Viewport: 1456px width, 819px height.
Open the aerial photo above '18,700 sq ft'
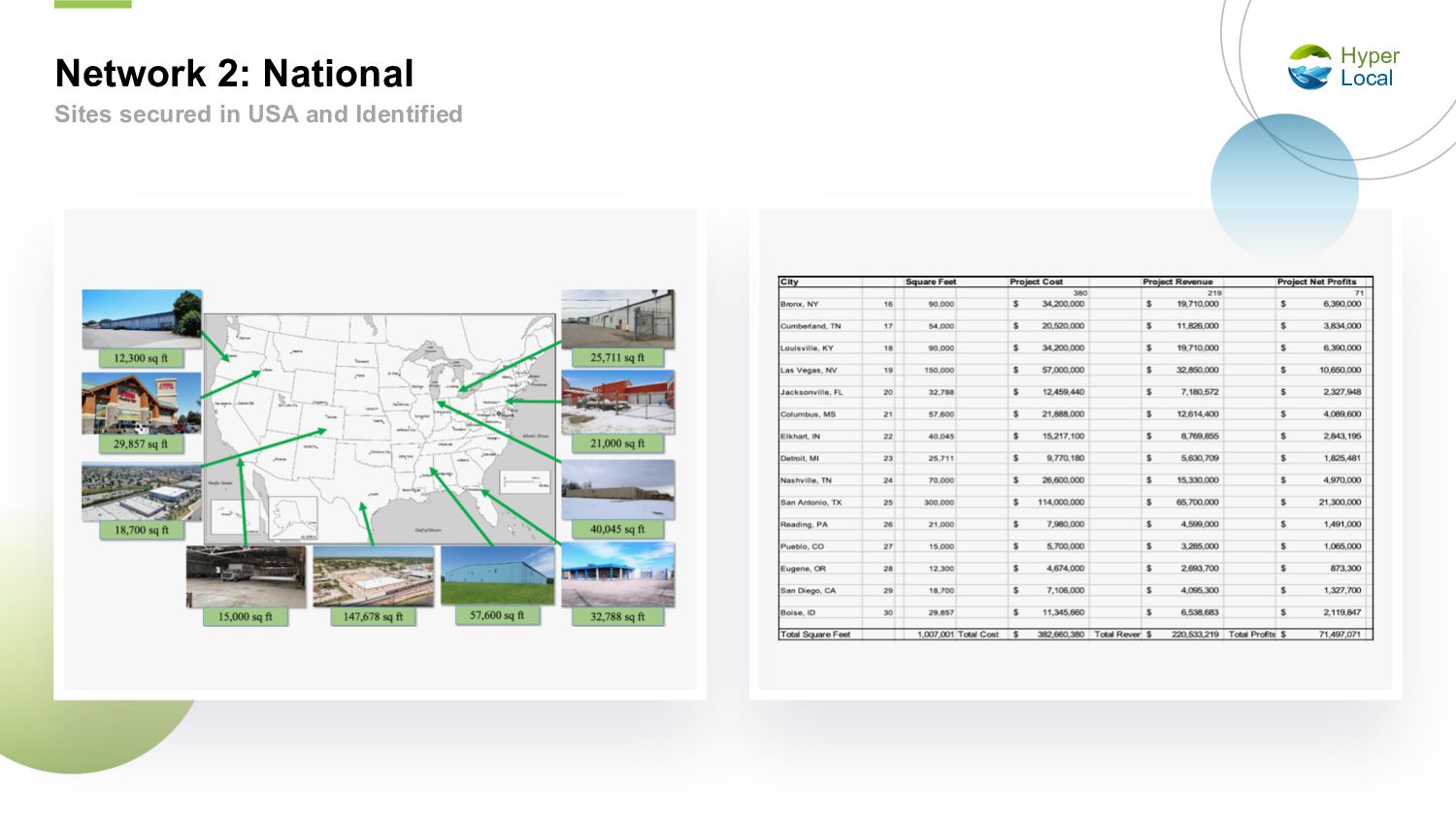pos(142,491)
